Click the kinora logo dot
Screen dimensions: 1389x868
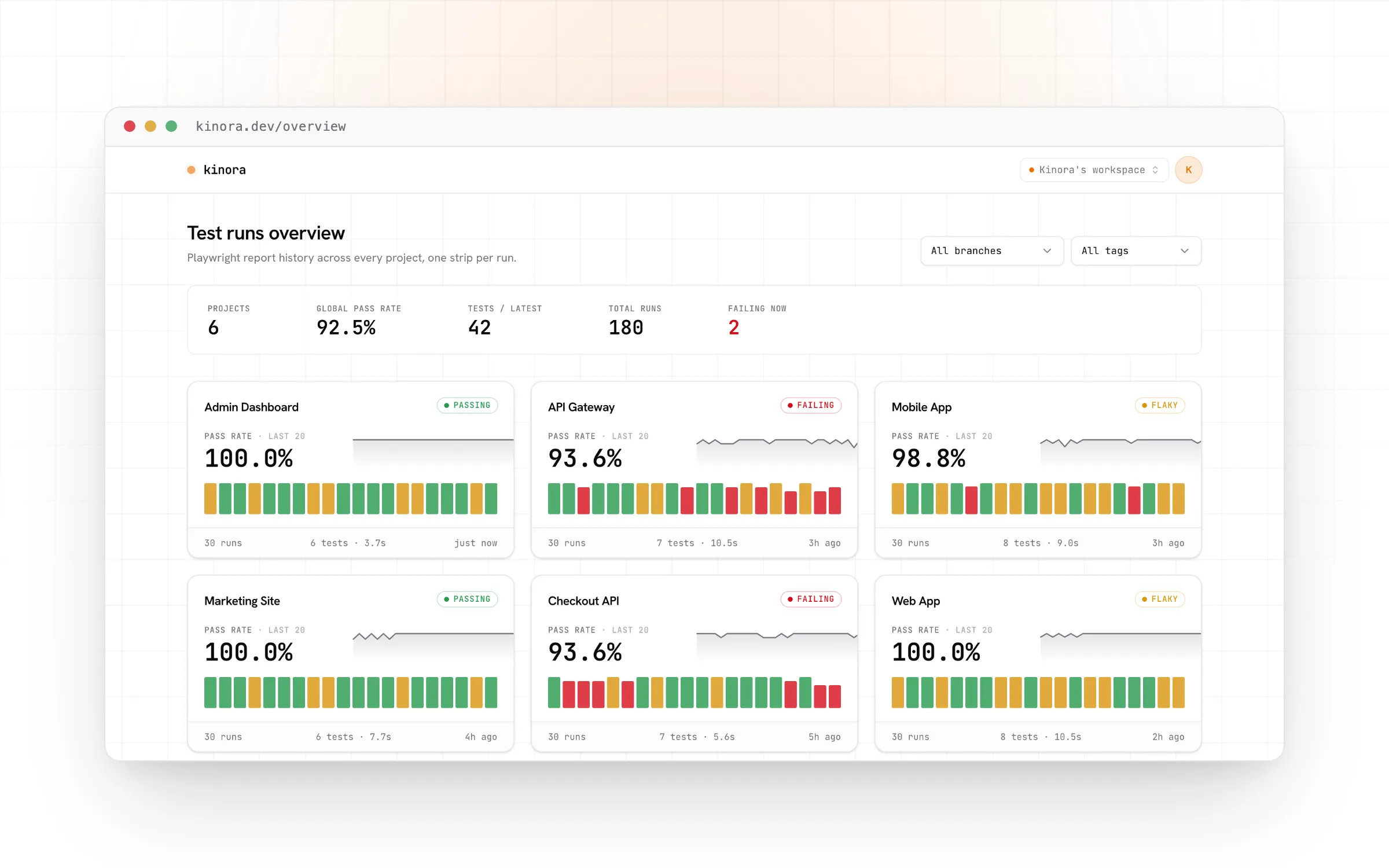[191, 170]
